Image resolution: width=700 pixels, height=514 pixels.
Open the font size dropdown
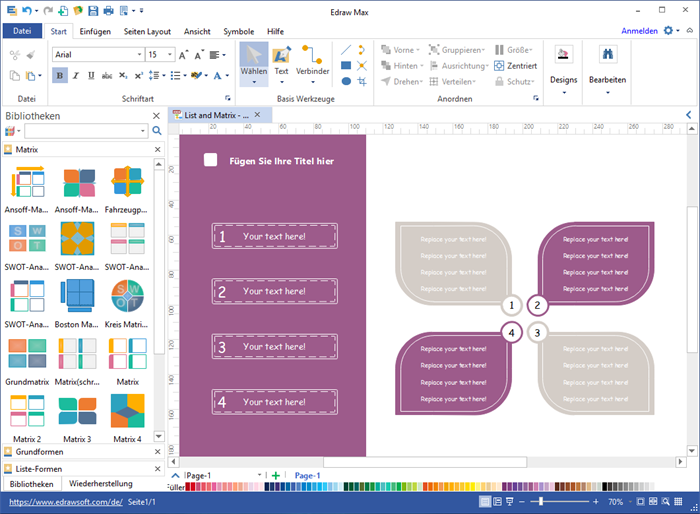[169, 54]
